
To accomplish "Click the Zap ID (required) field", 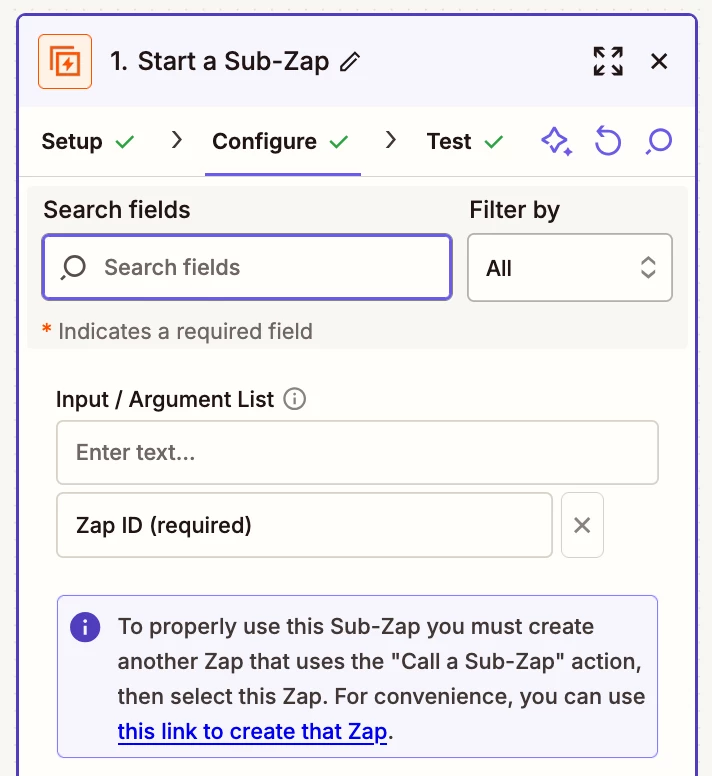I will (304, 525).
